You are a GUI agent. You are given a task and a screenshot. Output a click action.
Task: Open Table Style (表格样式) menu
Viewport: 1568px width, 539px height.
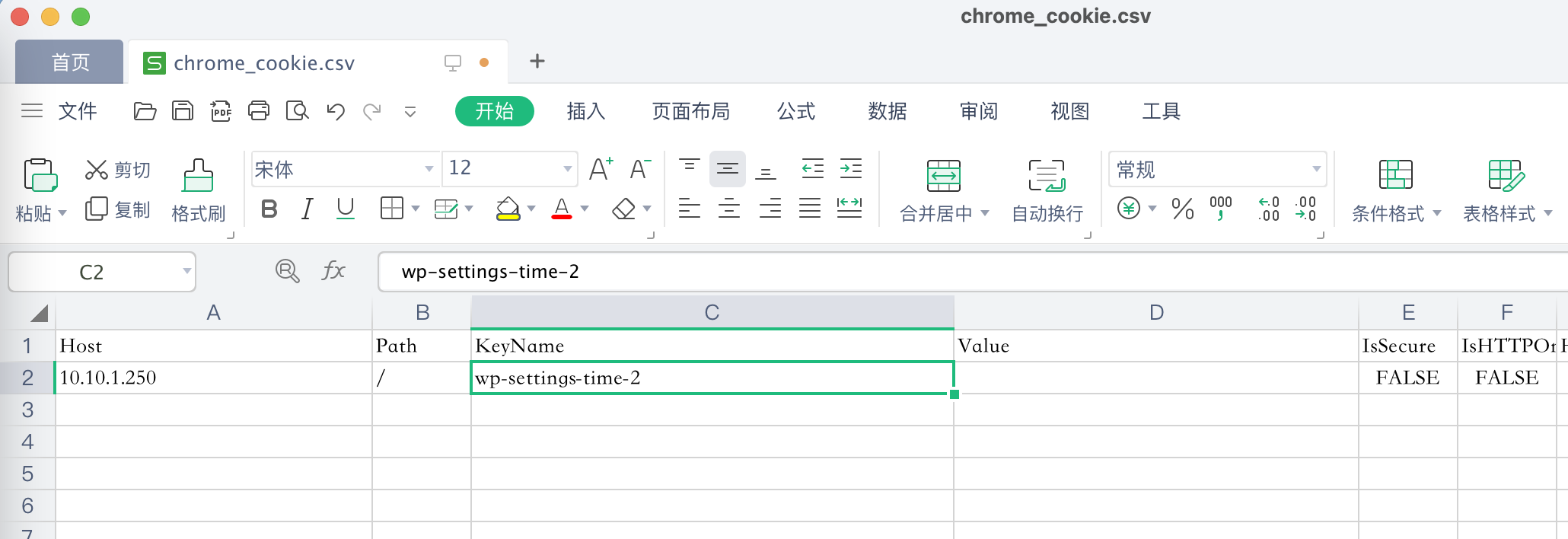click(1507, 190)
